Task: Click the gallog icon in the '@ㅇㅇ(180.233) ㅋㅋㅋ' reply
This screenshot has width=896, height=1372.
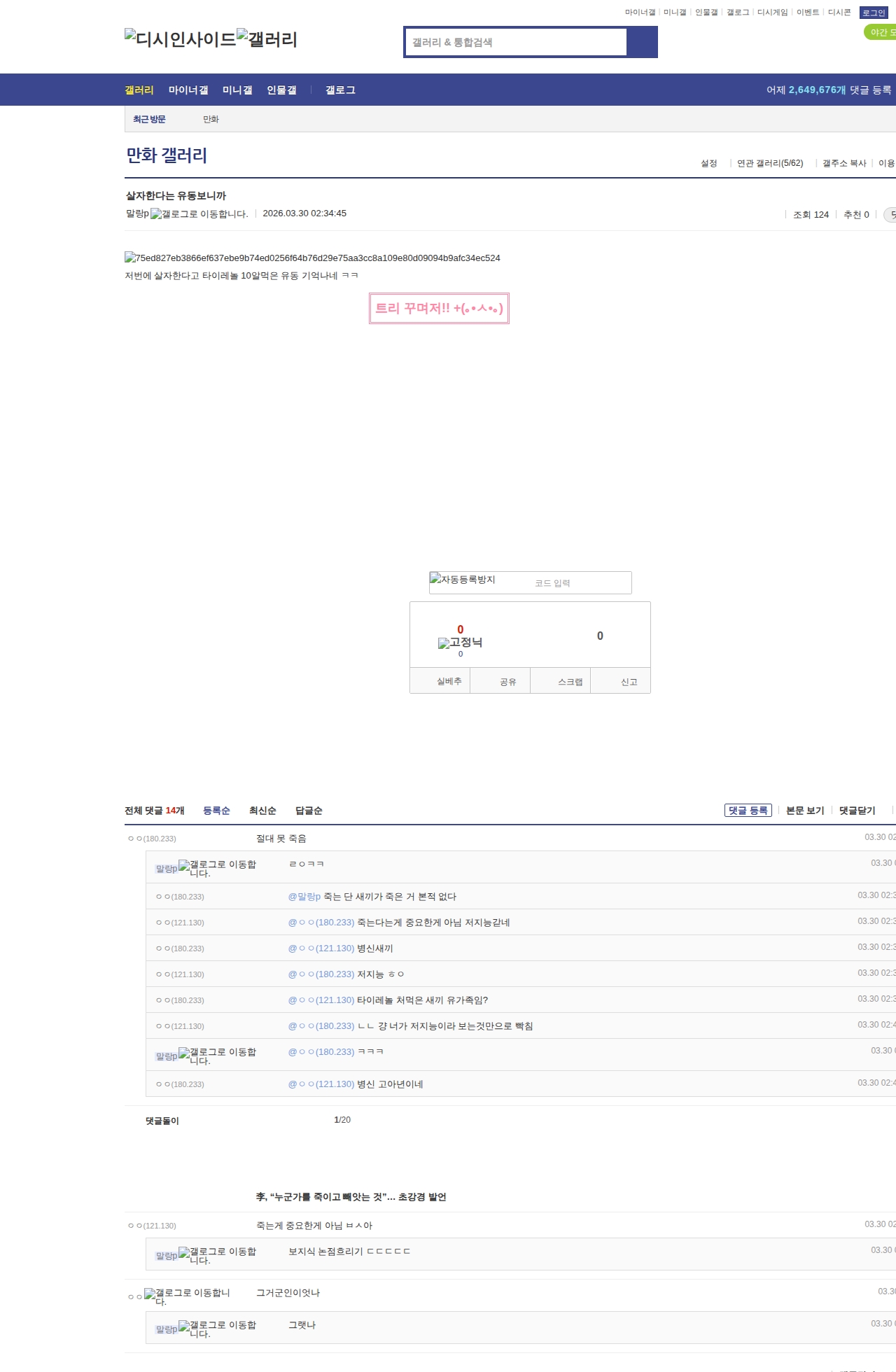Action: point(218,1056)
